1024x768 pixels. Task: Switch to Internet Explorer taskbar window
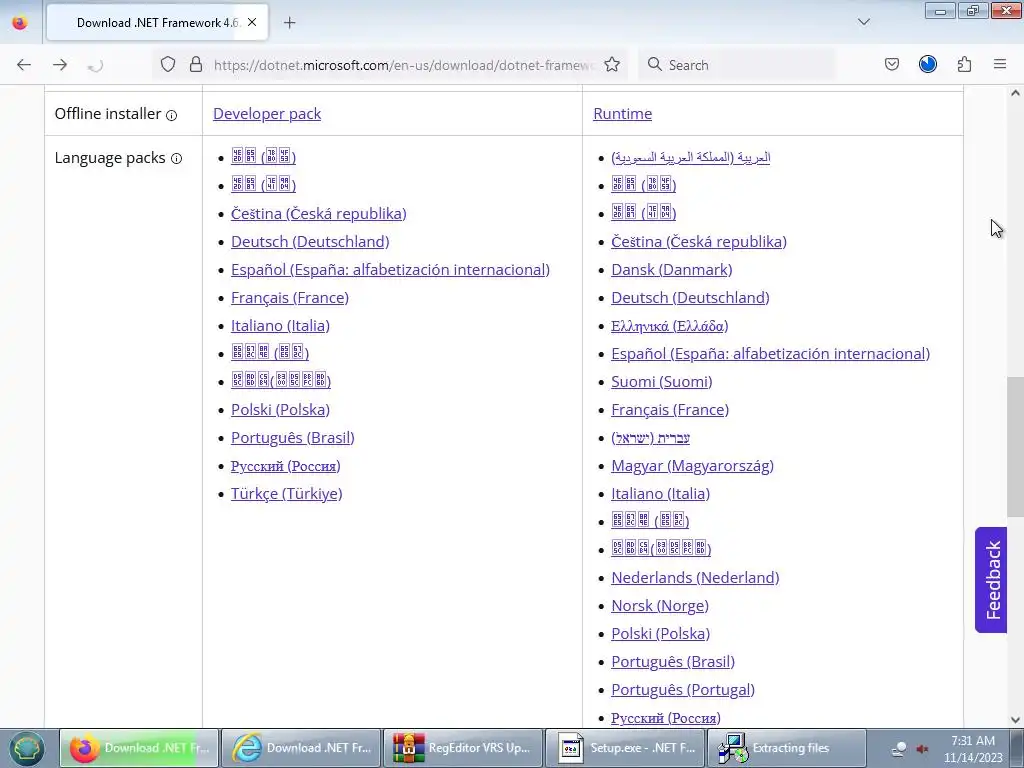click(301, 748)
